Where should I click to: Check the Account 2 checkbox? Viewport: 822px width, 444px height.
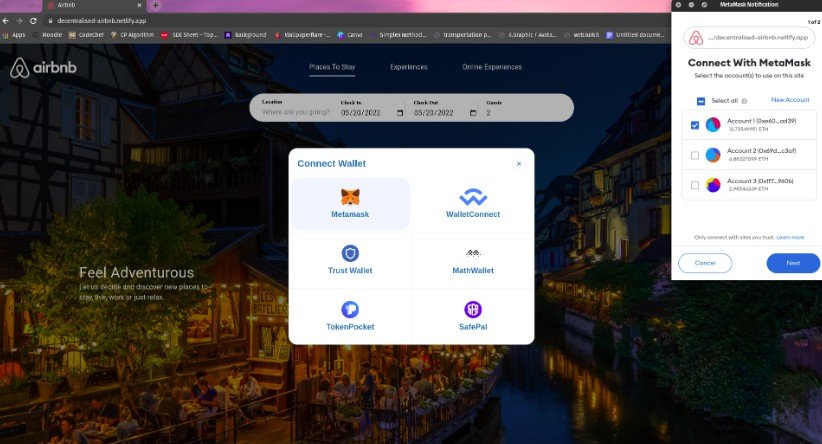coord(695,156)
